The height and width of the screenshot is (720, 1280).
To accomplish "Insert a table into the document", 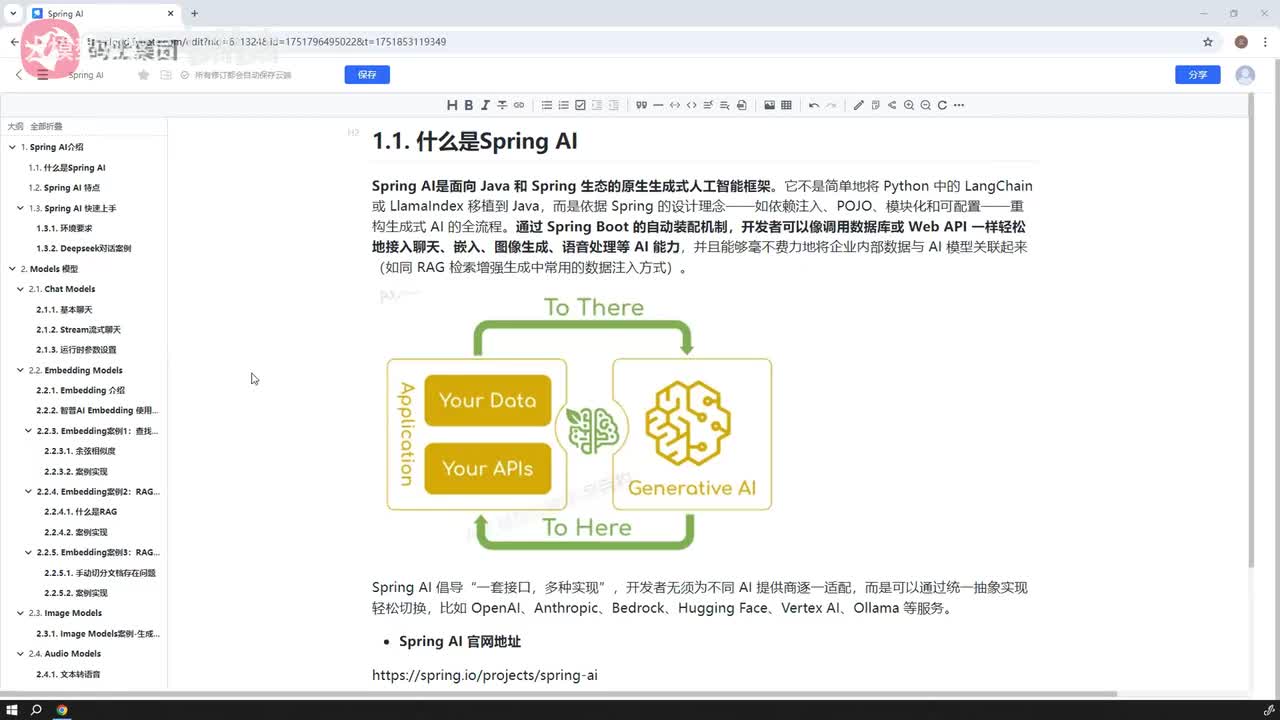I will [786, 105].
